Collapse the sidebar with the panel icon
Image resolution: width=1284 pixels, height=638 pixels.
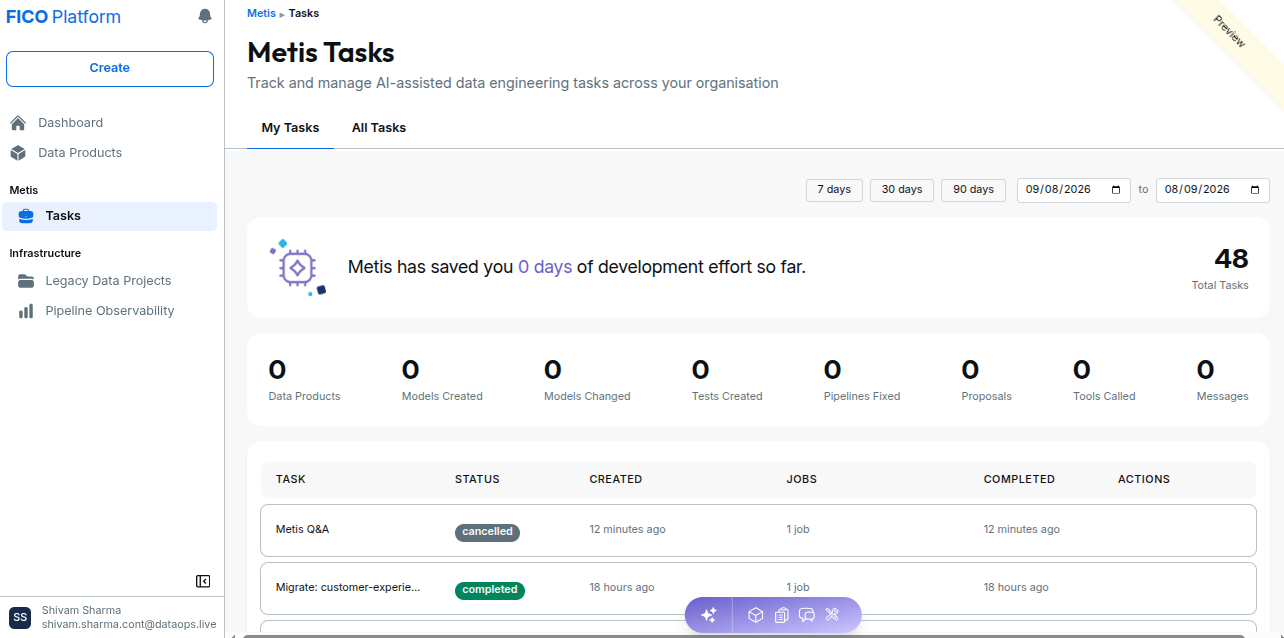[203, 581]
